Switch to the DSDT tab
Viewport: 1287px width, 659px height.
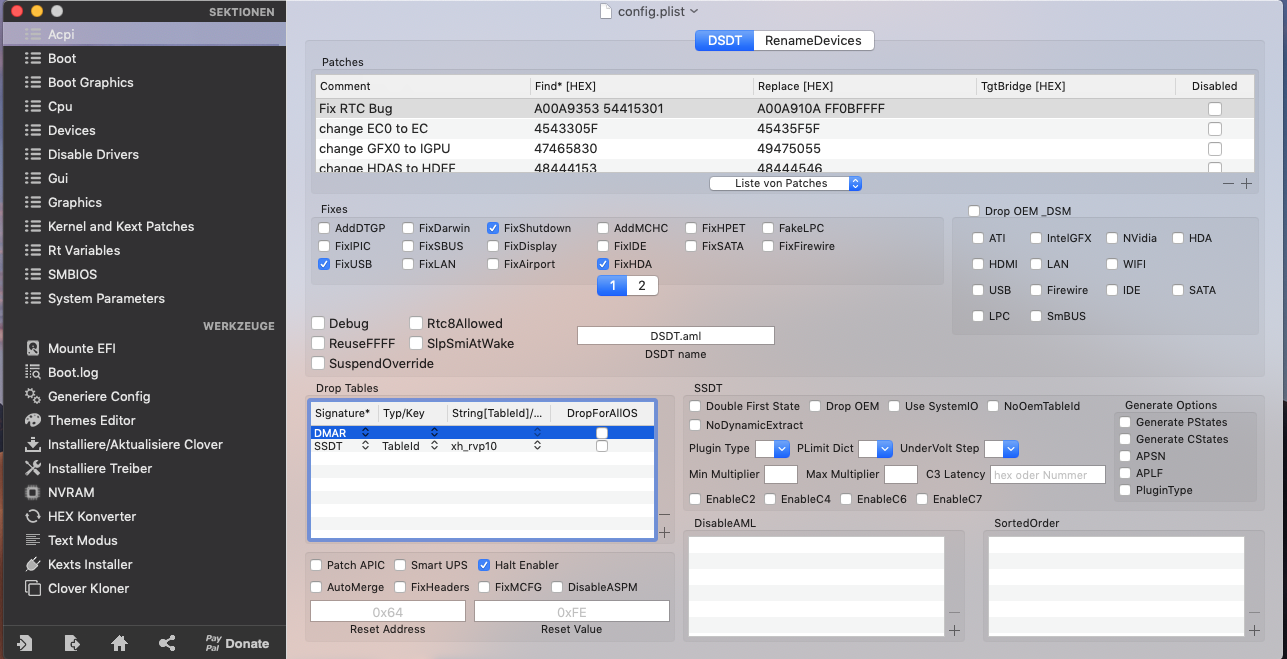coord(724,40)
